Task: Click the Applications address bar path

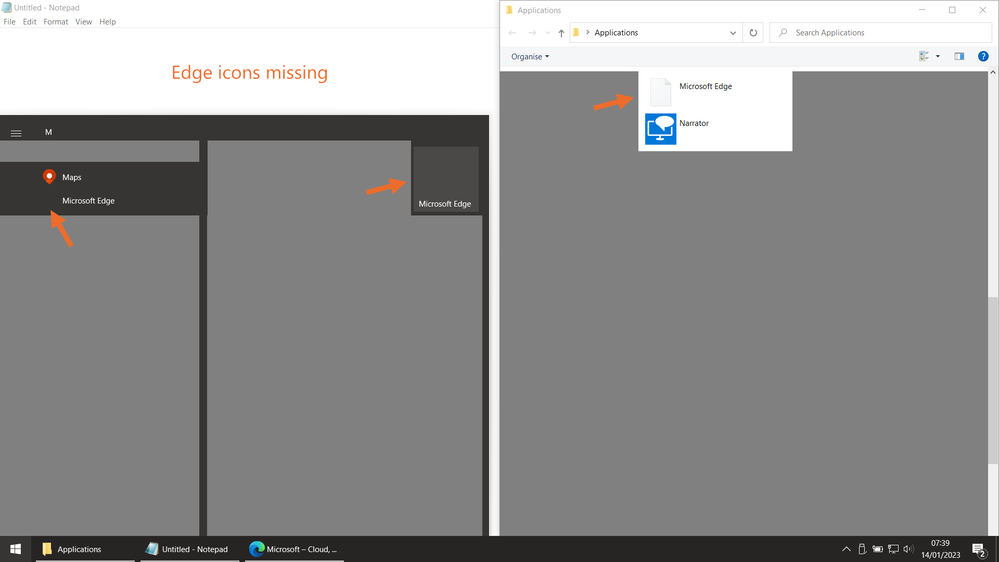Action: point(615,32)
